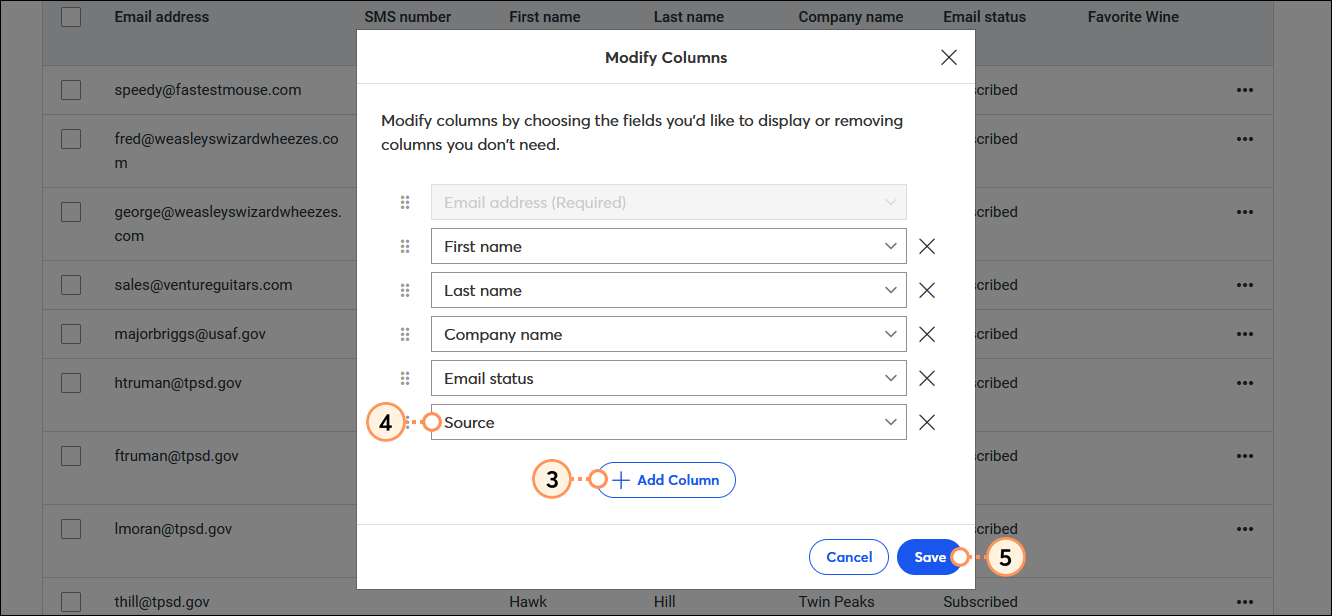This screenshot has height=616, width=1332.
Task: Open more options for speedy@fastestmouse.com
Action: tap(1245, 89)
